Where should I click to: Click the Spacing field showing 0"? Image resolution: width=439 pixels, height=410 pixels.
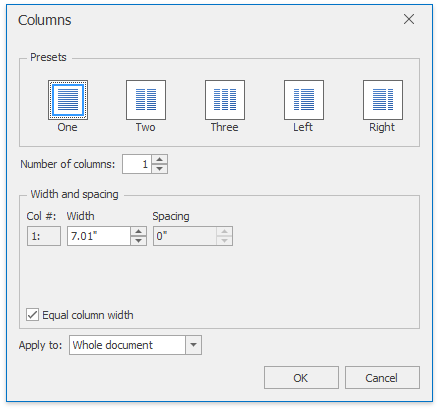coord(185,236)
